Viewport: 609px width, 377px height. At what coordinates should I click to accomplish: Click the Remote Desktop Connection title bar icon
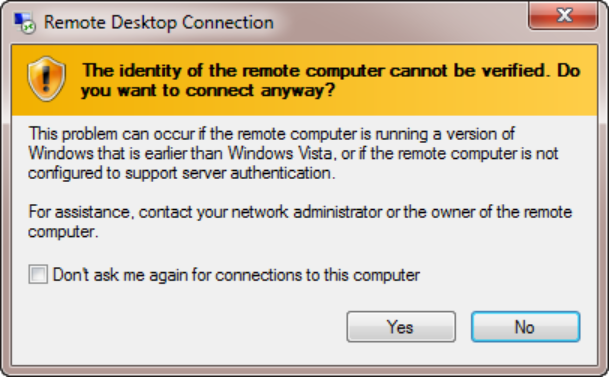pyautogui.click(x=24, y=23)
